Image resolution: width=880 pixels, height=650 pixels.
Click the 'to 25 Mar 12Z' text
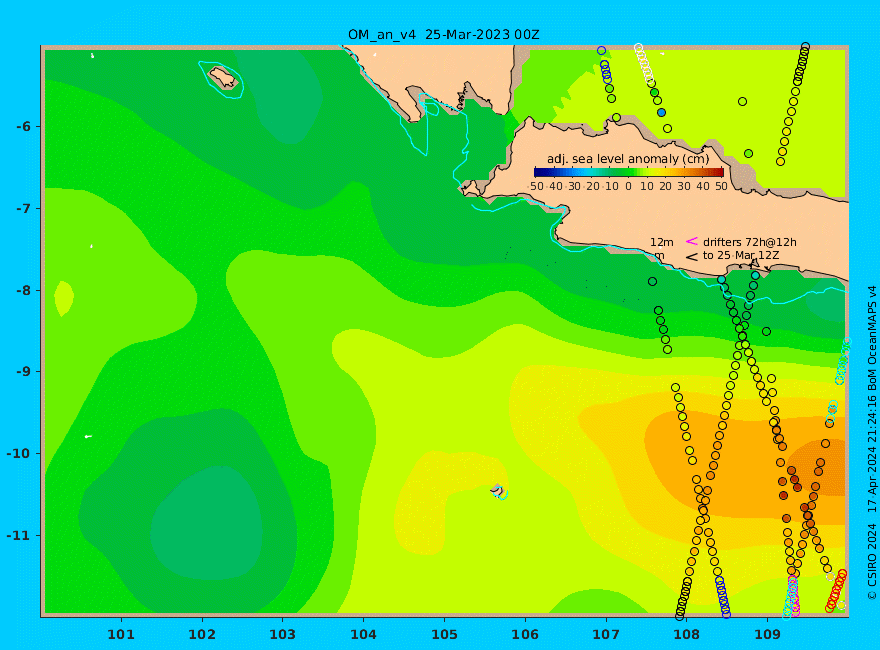tap(741, 255)
